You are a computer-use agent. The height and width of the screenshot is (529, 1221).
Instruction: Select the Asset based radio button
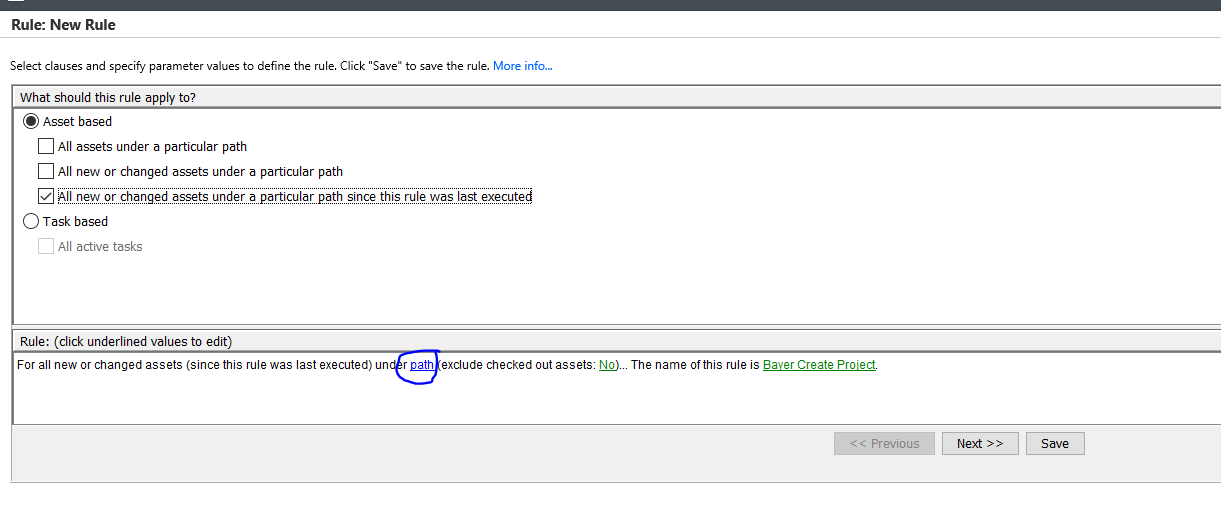(x=31, y=121)
